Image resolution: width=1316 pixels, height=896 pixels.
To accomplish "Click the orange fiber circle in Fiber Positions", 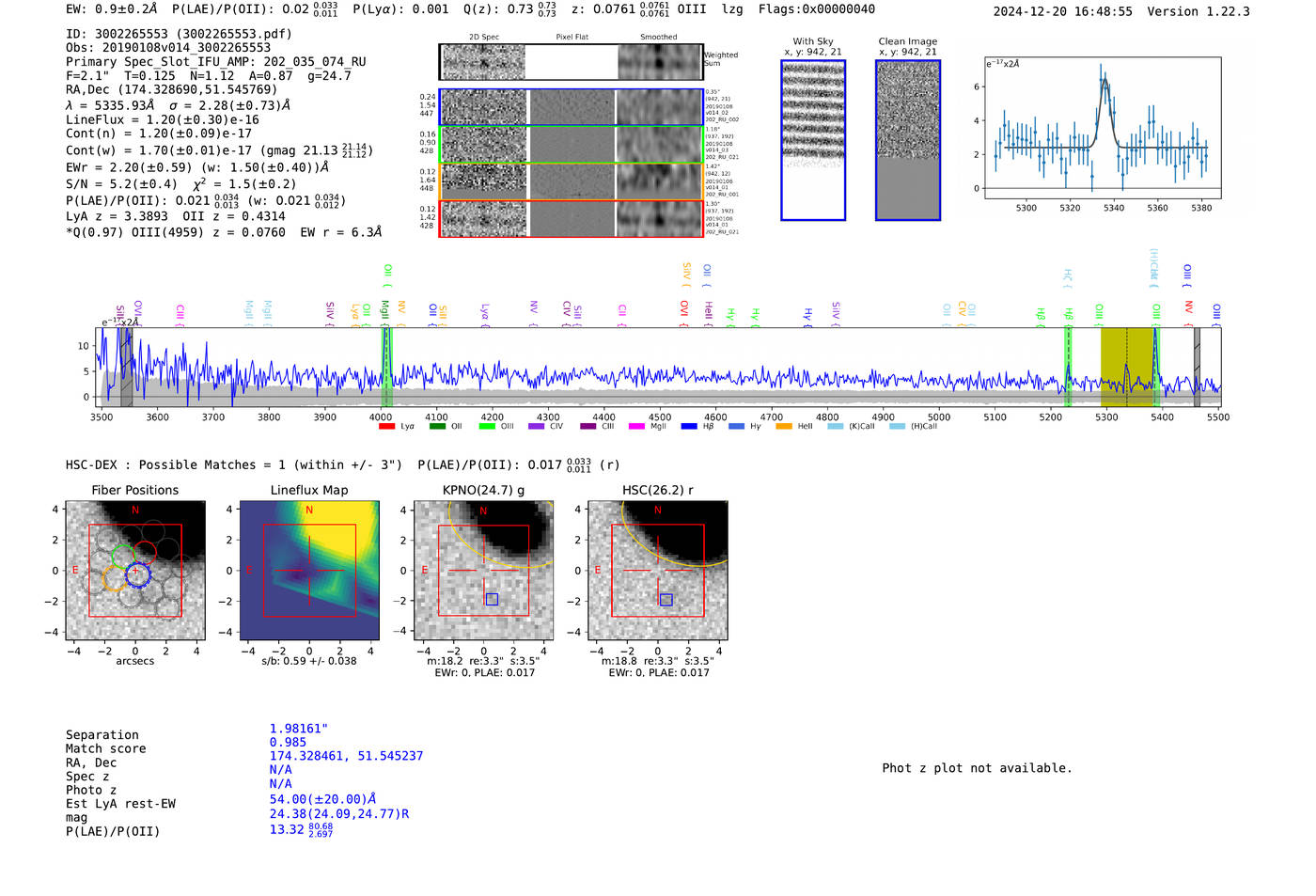I will (115, 577).
